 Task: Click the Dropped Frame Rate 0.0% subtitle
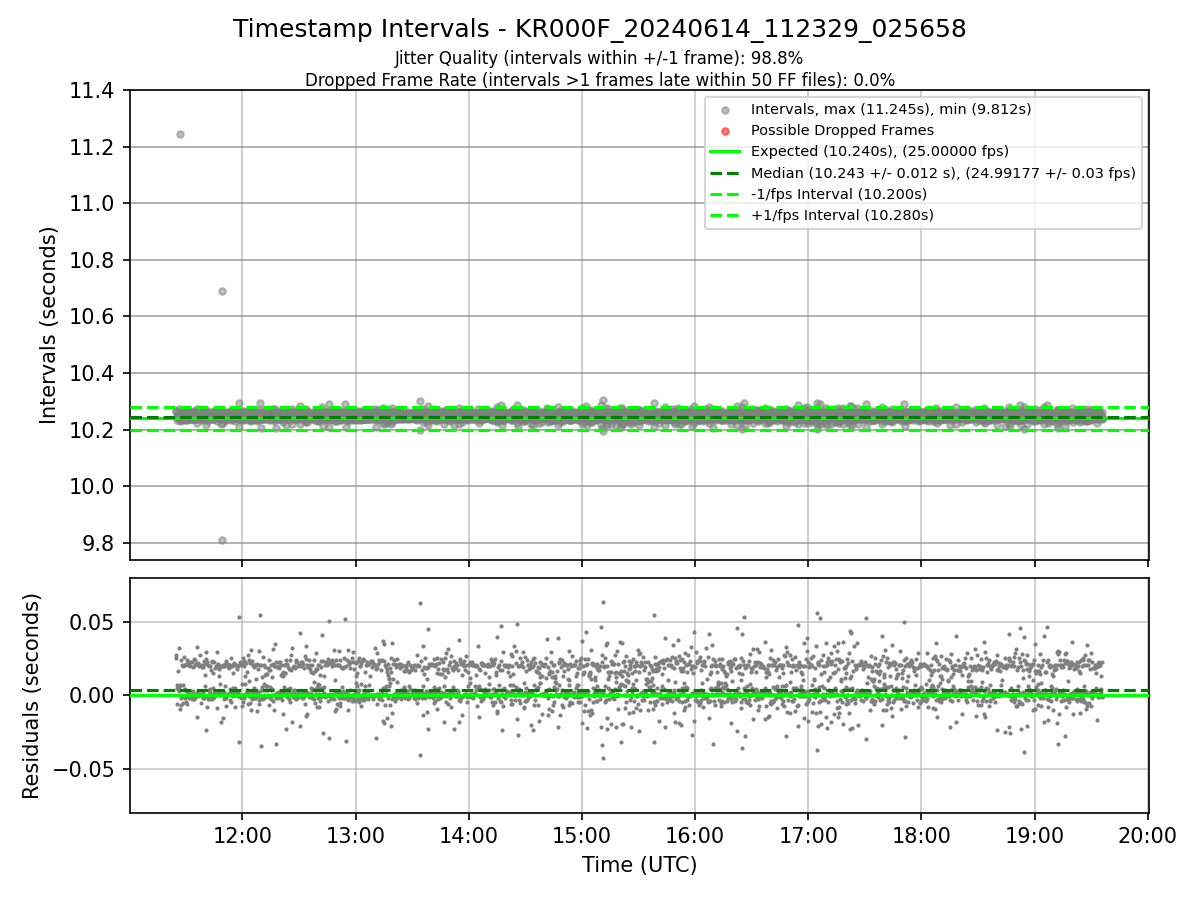pos(599,80)
